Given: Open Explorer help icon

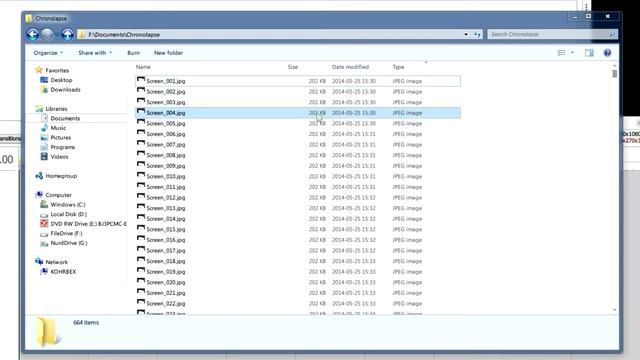Looking at the screenshot, I should point(607,53).
